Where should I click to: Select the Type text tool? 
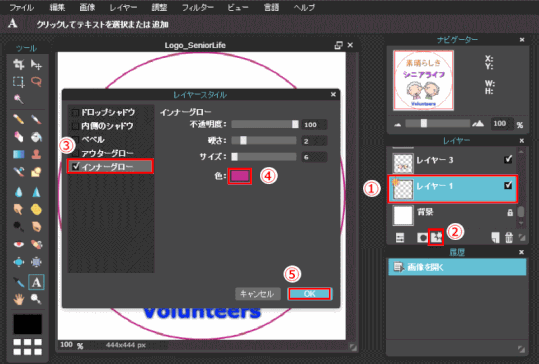(36, 282)
